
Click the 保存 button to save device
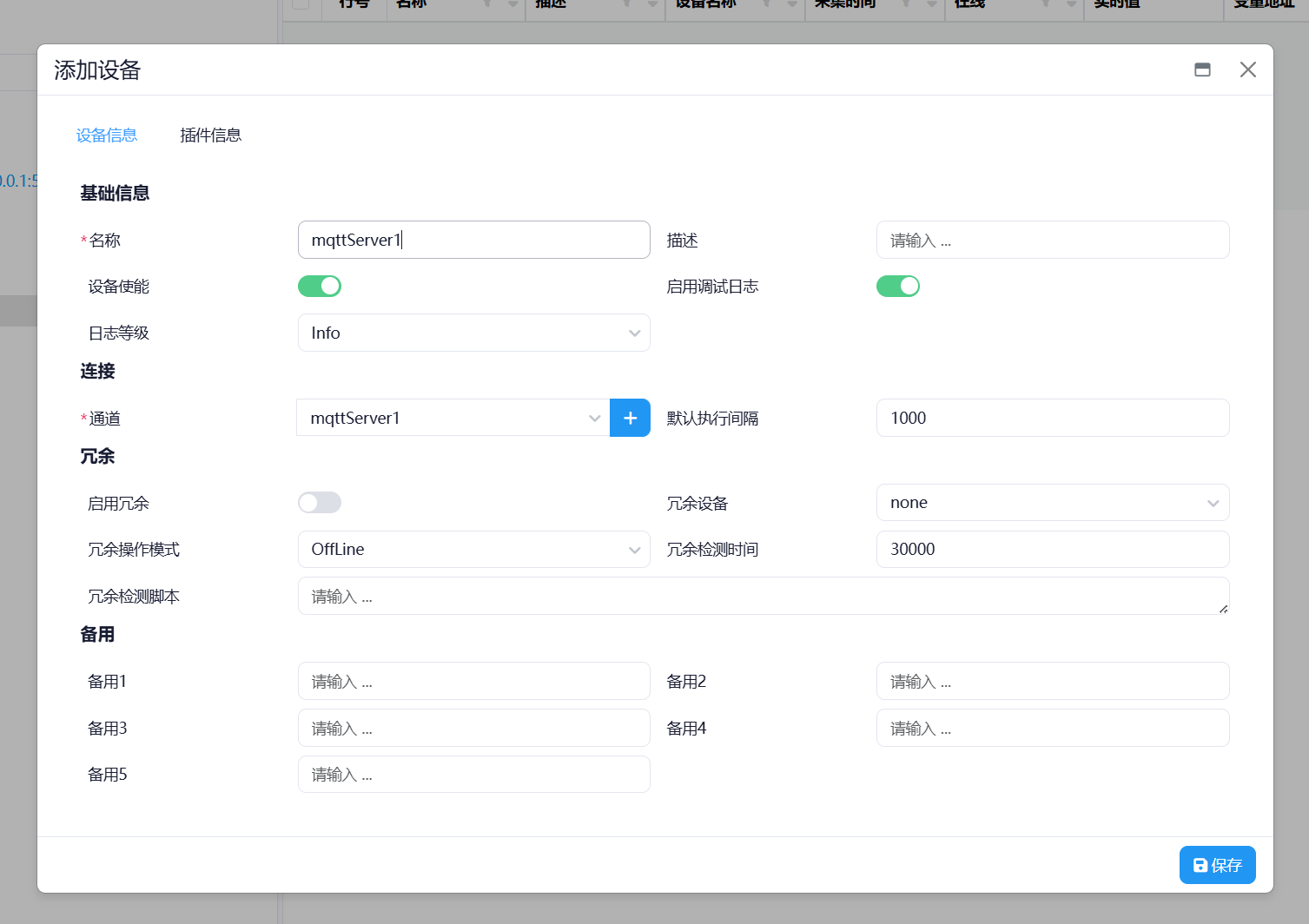point(1217,865)
